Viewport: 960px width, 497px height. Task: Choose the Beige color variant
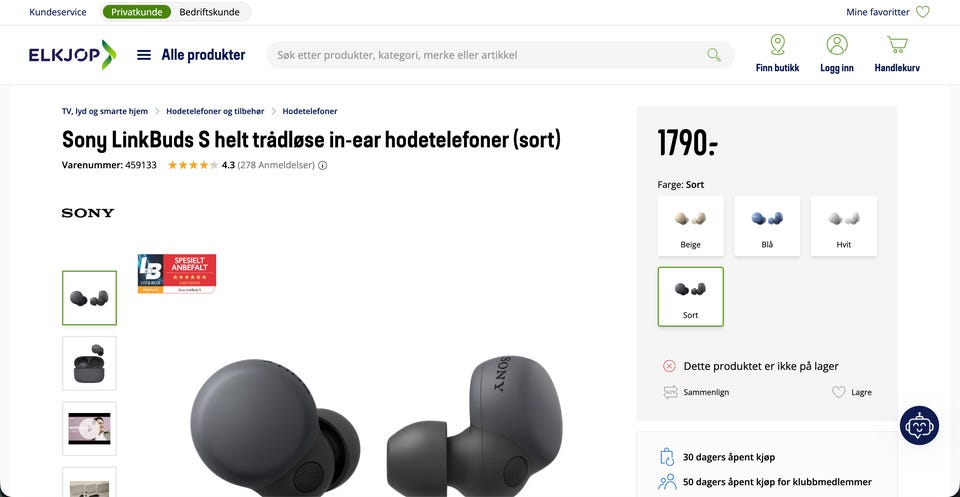[x=691, y=226]
